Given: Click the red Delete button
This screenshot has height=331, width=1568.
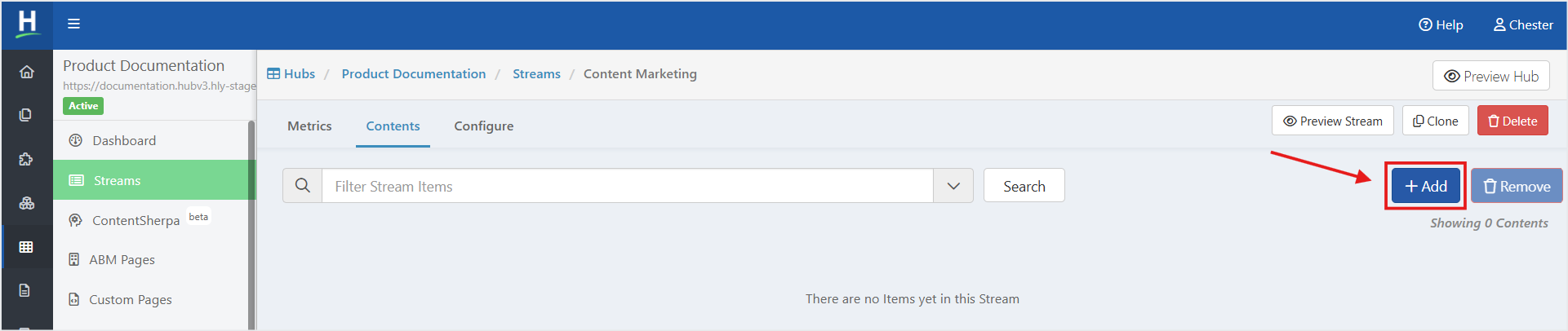Looking at the screenshot, I should click(x=1512, y=121).
